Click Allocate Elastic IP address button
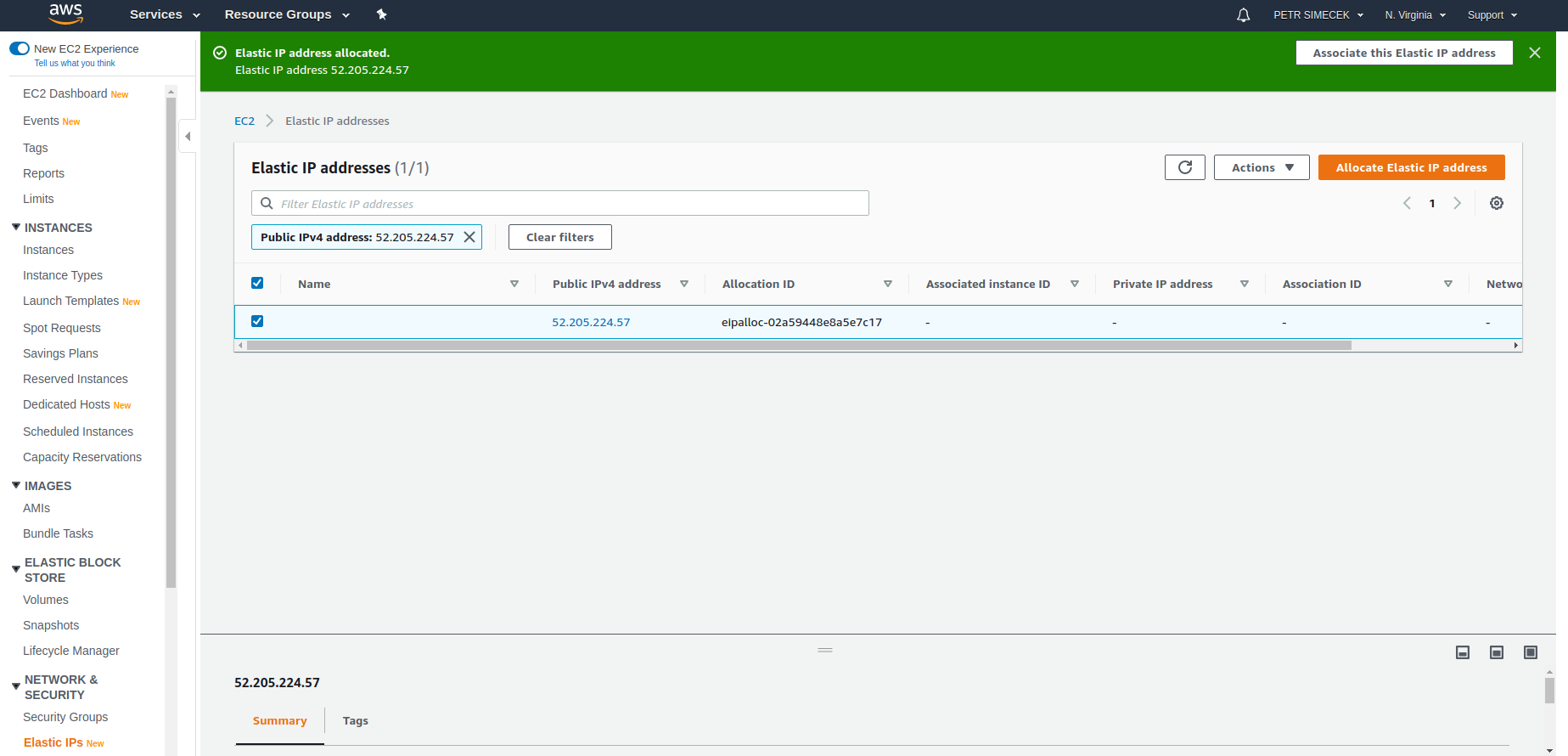 [1411, 167]
